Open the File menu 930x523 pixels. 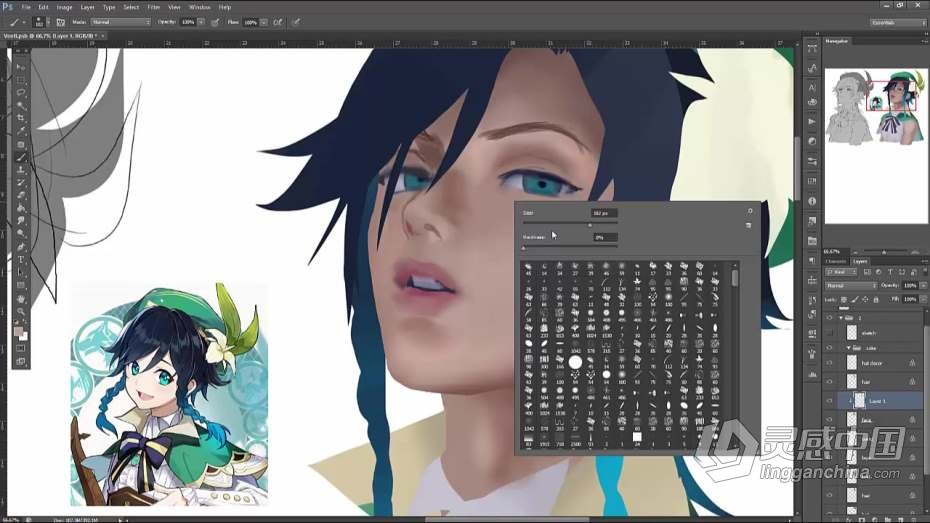pos(26,7)
